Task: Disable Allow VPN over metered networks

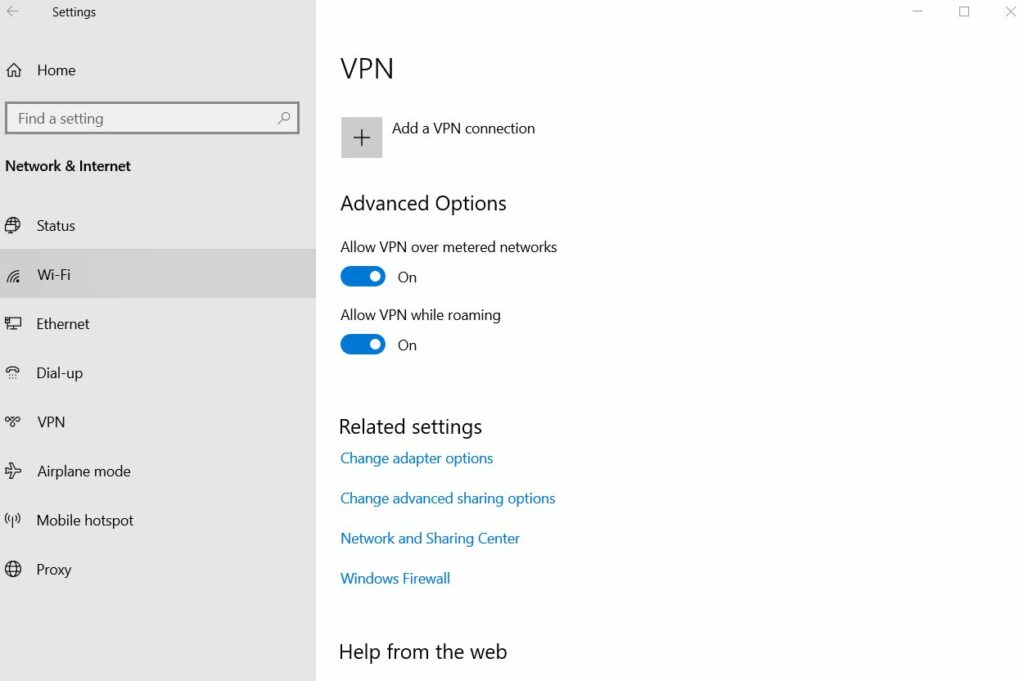Action: (363, 277)
